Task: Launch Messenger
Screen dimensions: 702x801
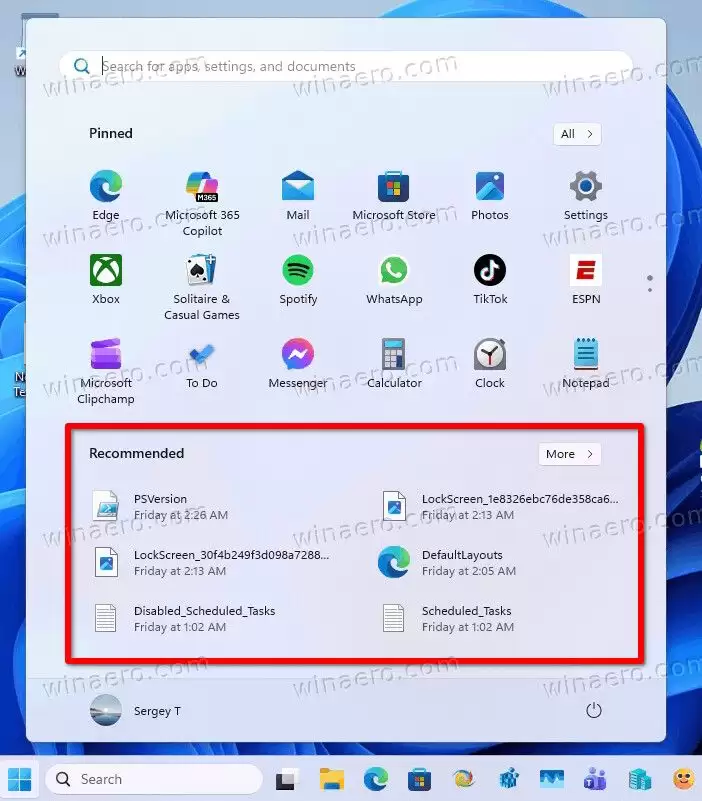Action: [298, 363]
